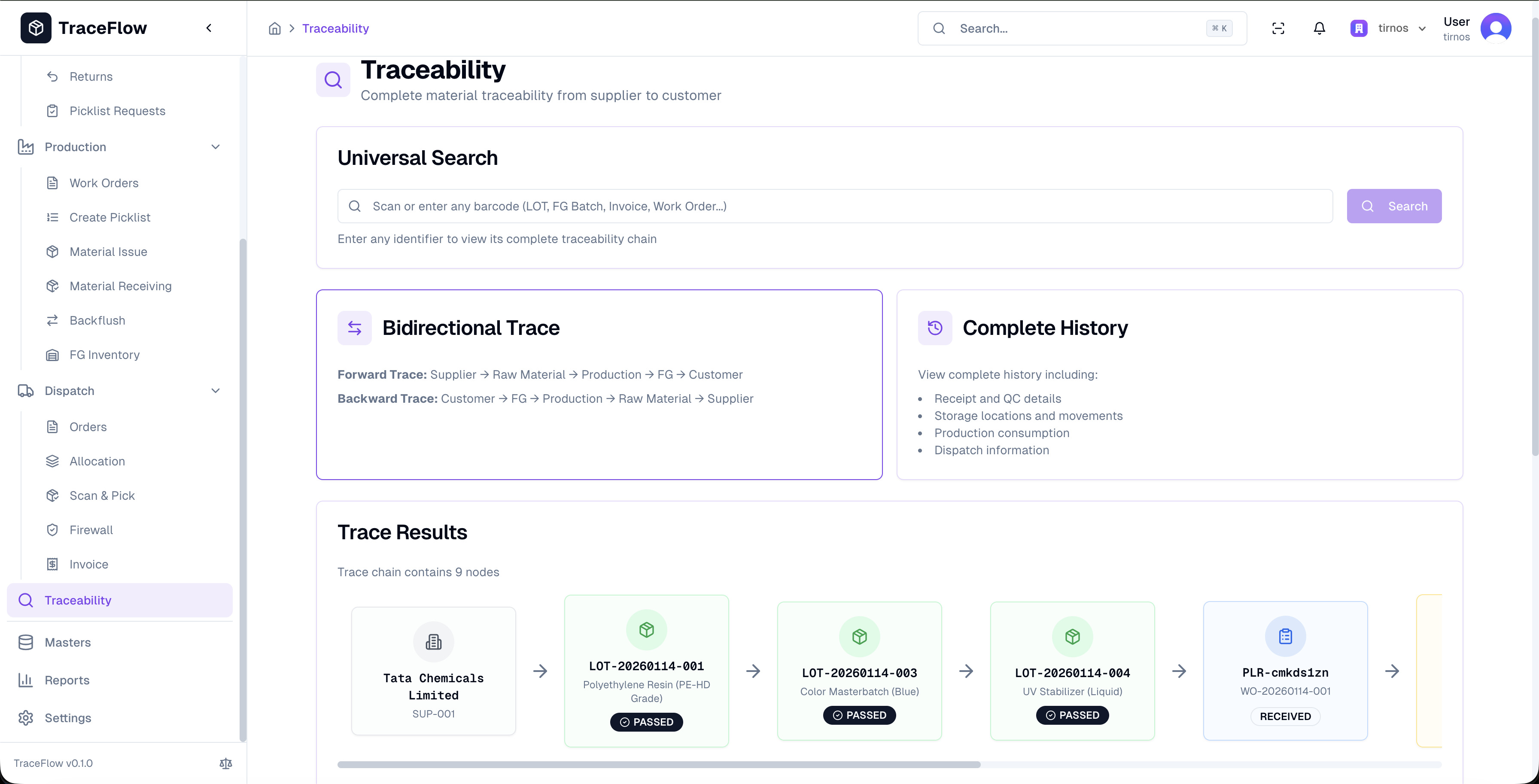Open the tirnos organization dropdown
The image size is (1539, 784).
click(1389, 28)
